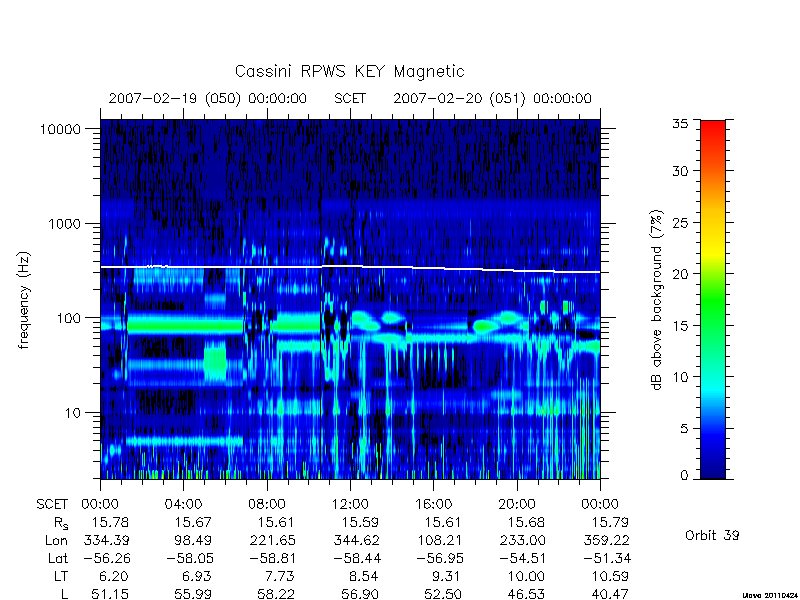800x600 pixels.
Task: Click the 'frequency (Hz)' axis label
Action: click(x=24, y=301)
